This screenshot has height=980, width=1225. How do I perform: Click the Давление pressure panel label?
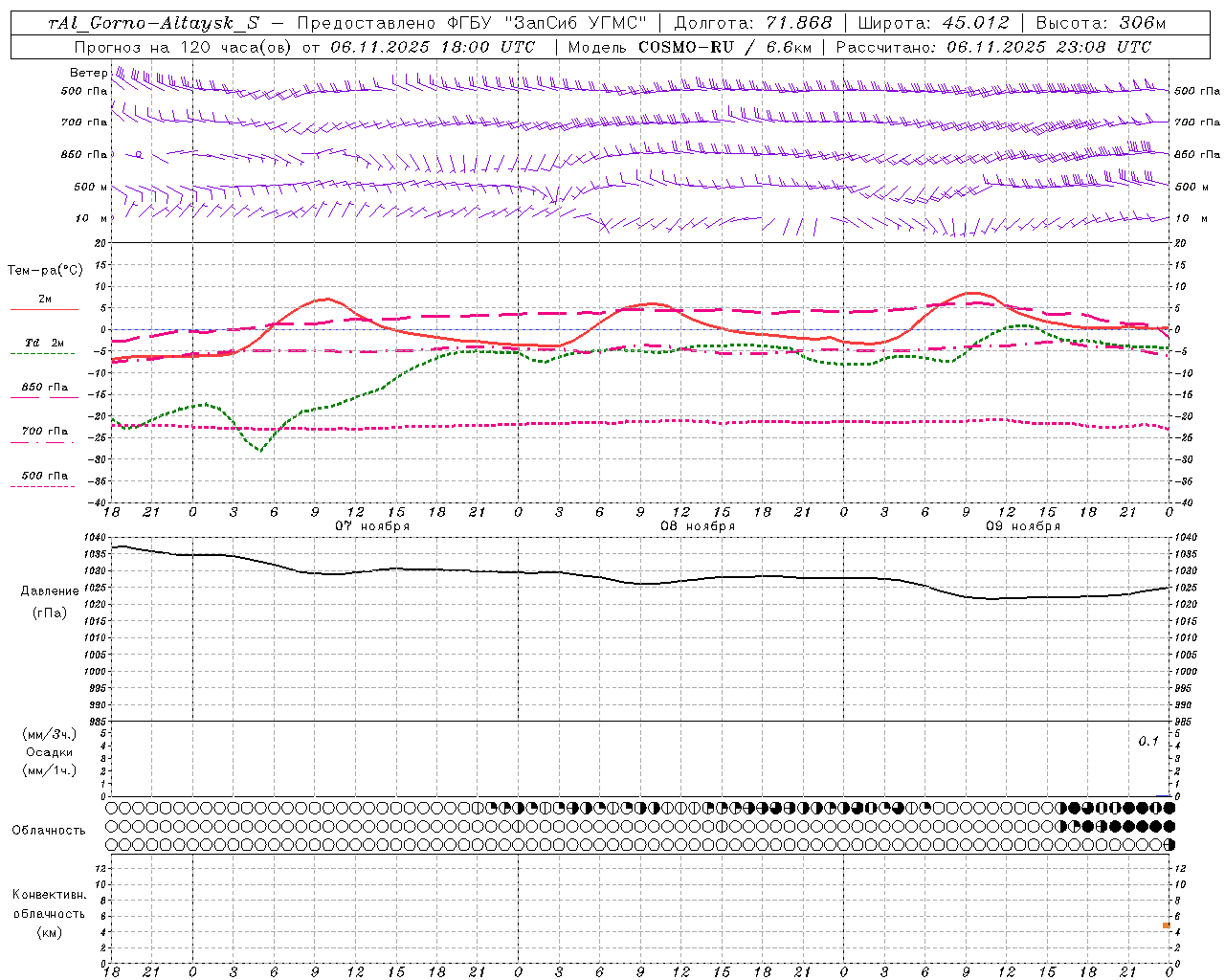pos(50,591)
